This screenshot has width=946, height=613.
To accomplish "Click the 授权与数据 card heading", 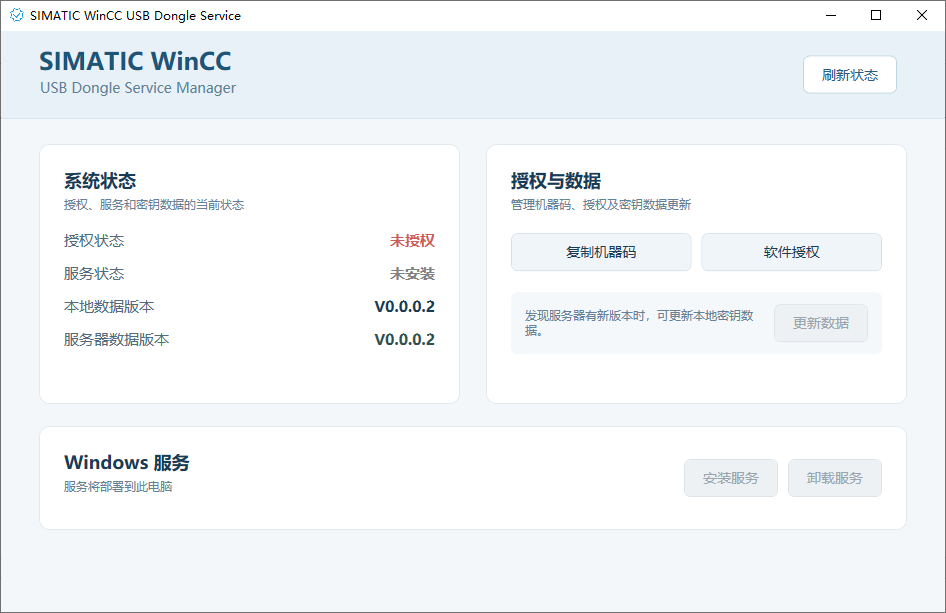I will (x=556, y=181).
